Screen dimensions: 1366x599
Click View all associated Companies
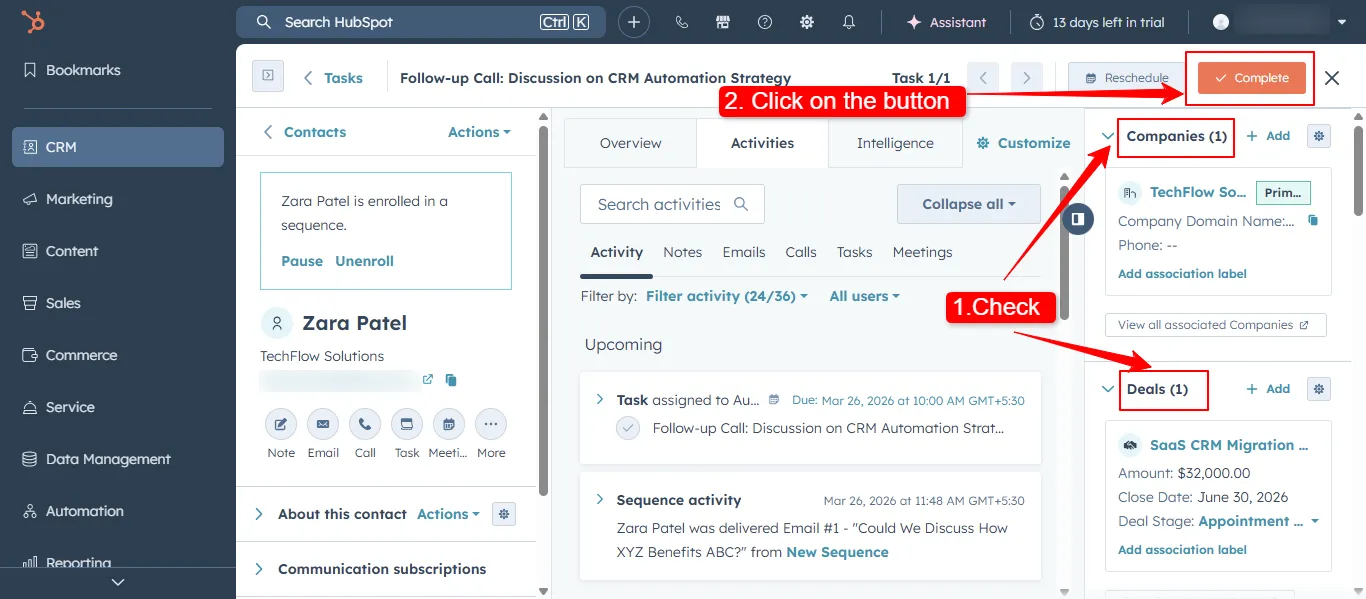pos(1216,325)
